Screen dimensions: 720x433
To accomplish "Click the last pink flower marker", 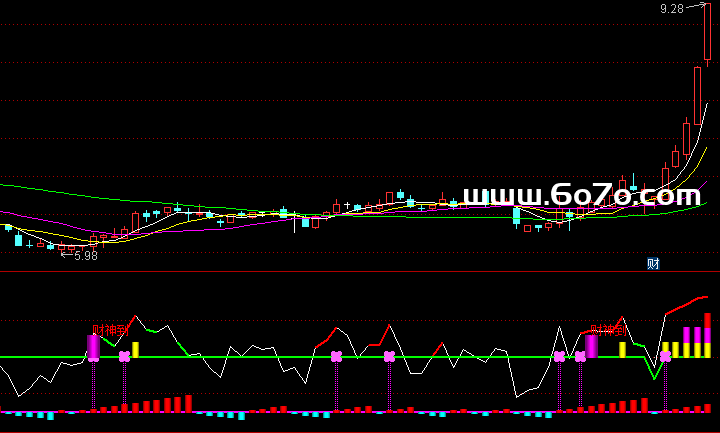I will (x=665, y=357).
